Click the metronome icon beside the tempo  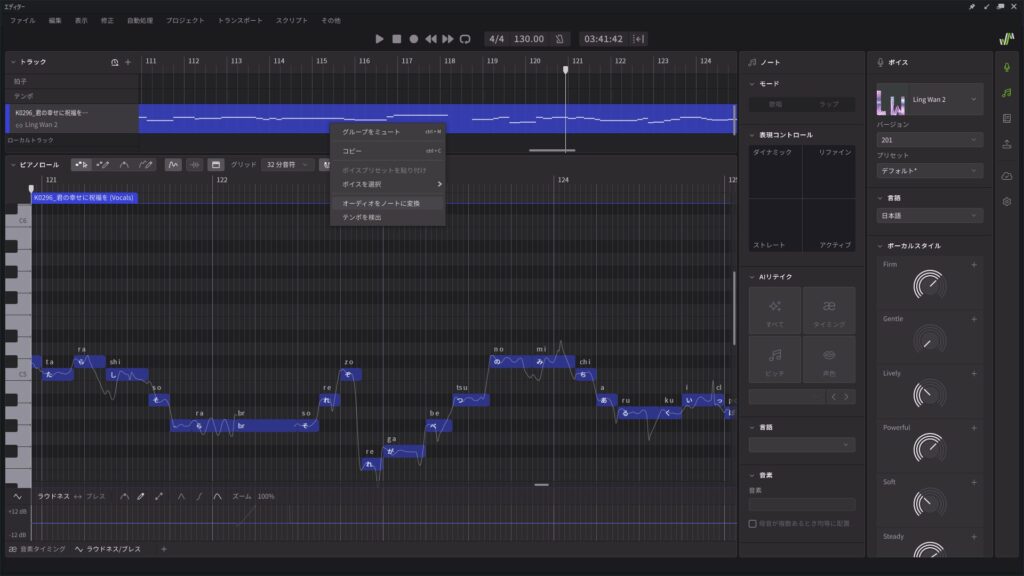tap(560, 39)
